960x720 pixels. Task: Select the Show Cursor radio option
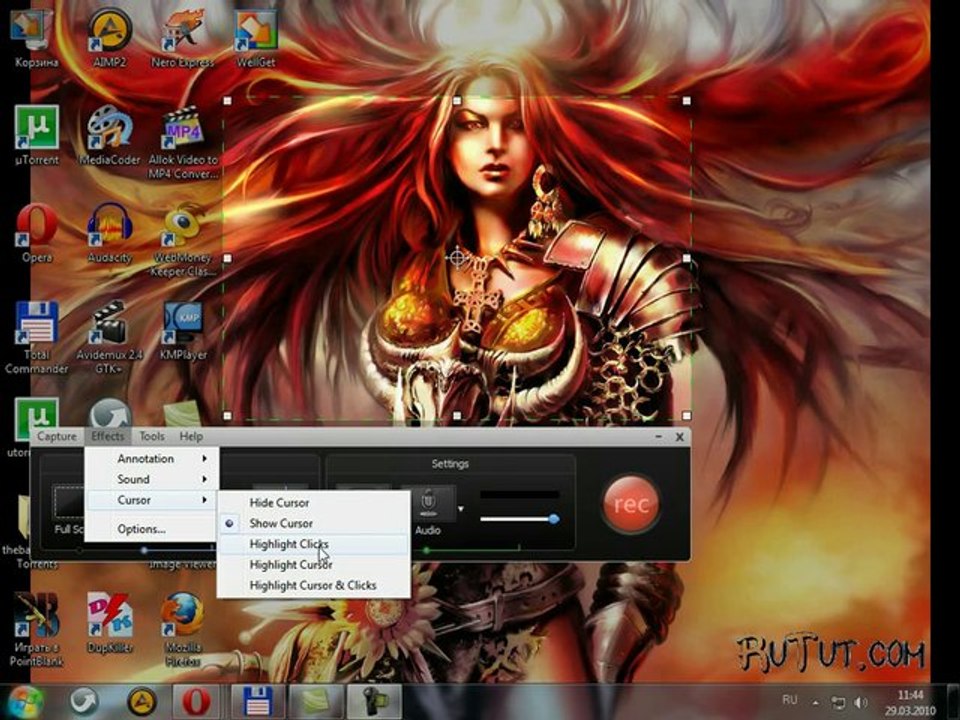tap(313, 523)
